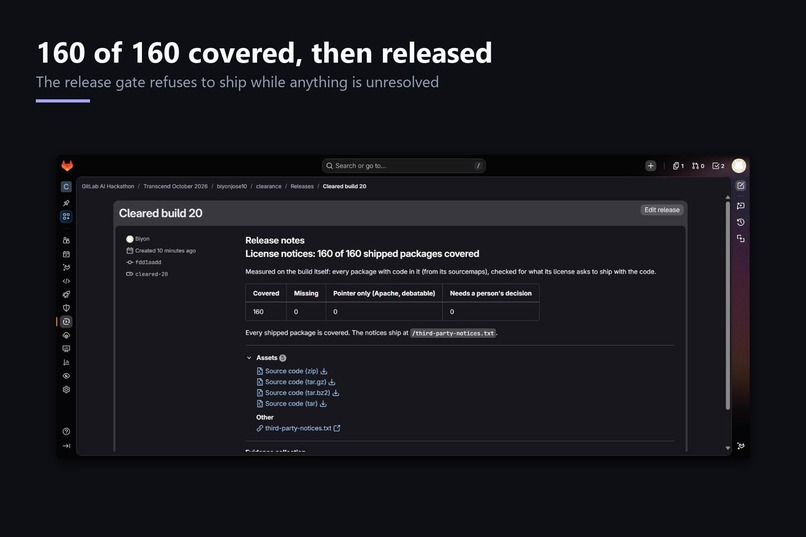
Task: Open the Operate cloud sidebar icon
Action: [66, 335]
